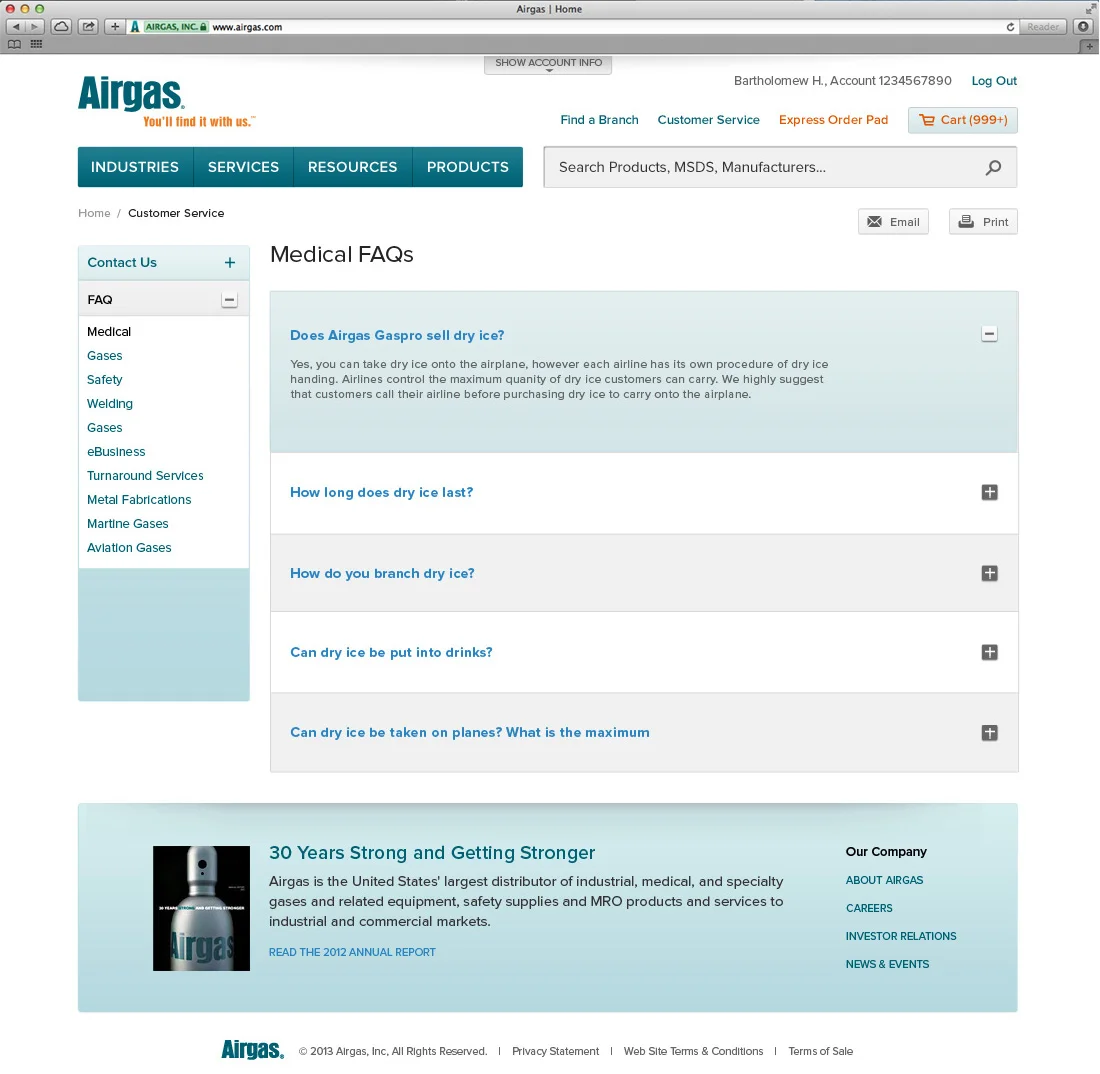Click the share icon in the toolbar
This screenshot has height=1074, width=1100.
pyautogui.click(x=88, y=27)
